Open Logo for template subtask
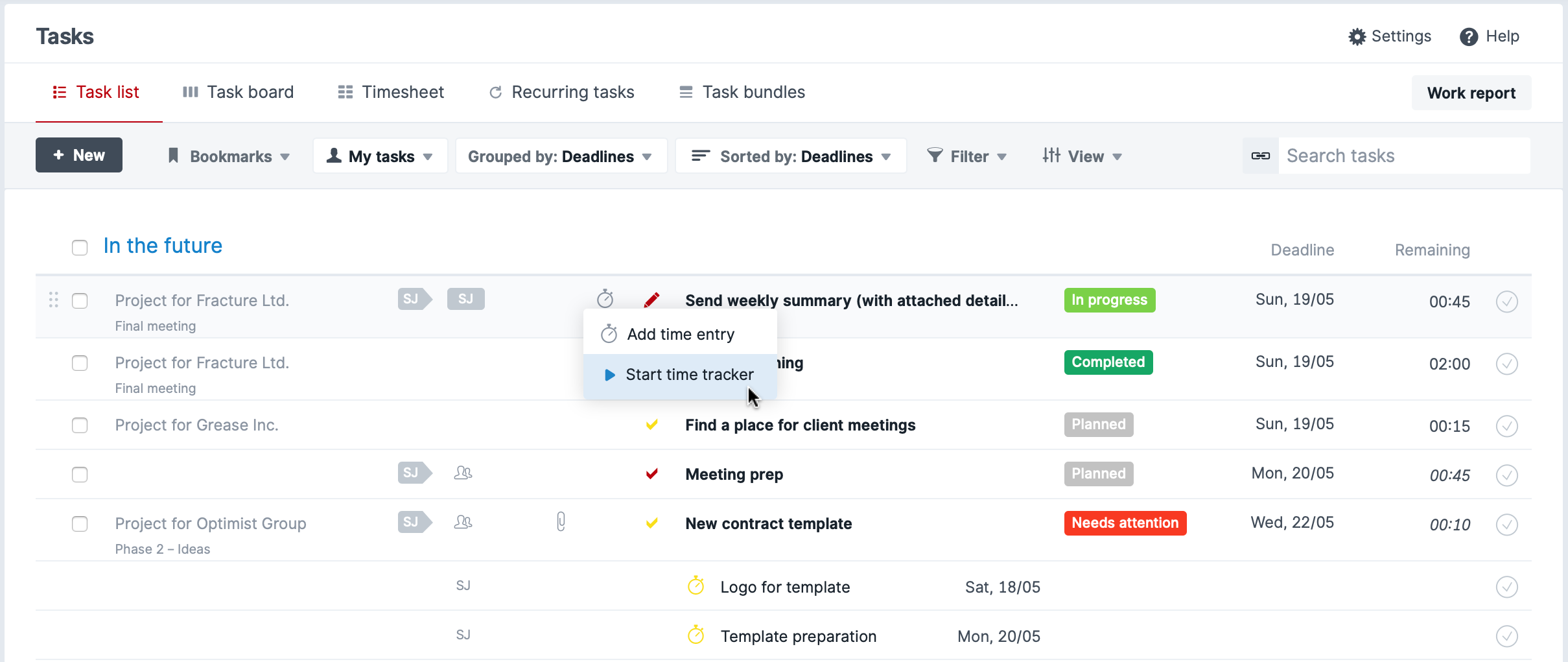Screen dimensions: 1568x662 coord(785,587)
